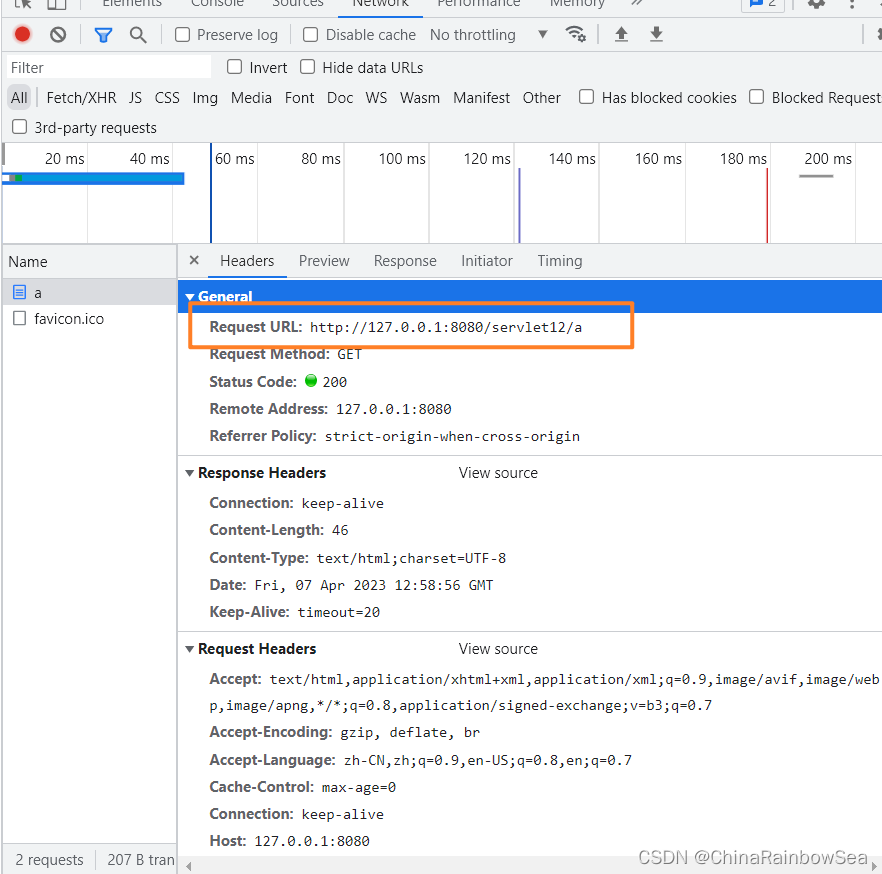This screenshot has width=882, height=874.
Task: Filter by Img requests
Action: point(205,98)
